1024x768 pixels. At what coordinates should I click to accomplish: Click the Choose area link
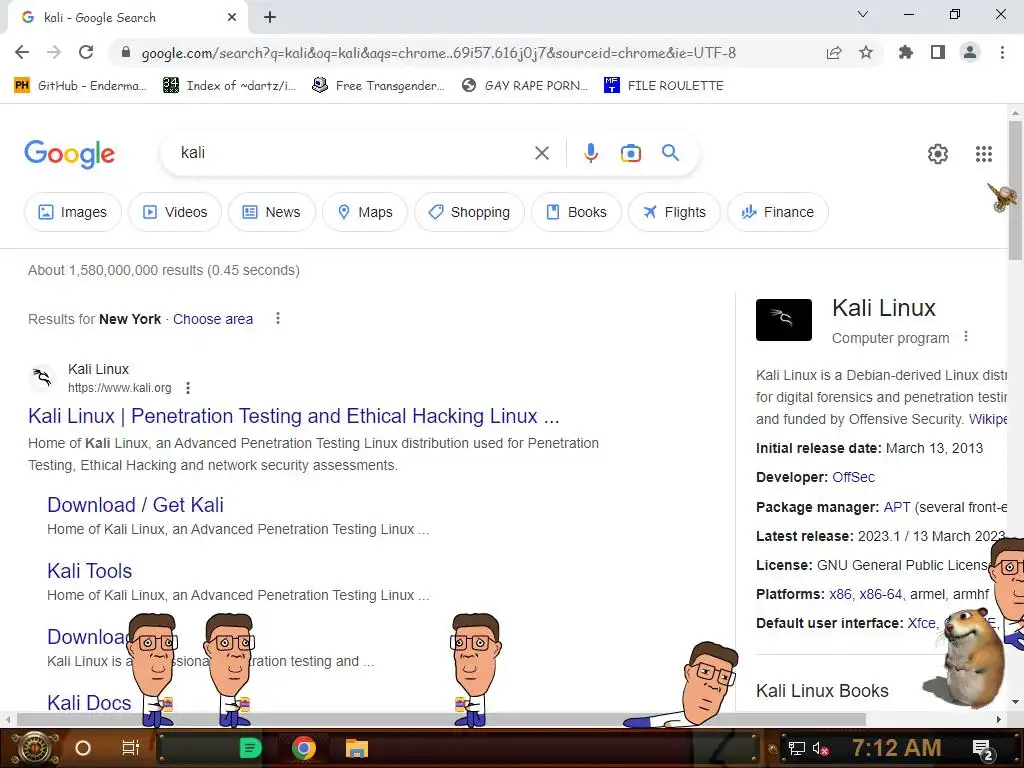213,319
